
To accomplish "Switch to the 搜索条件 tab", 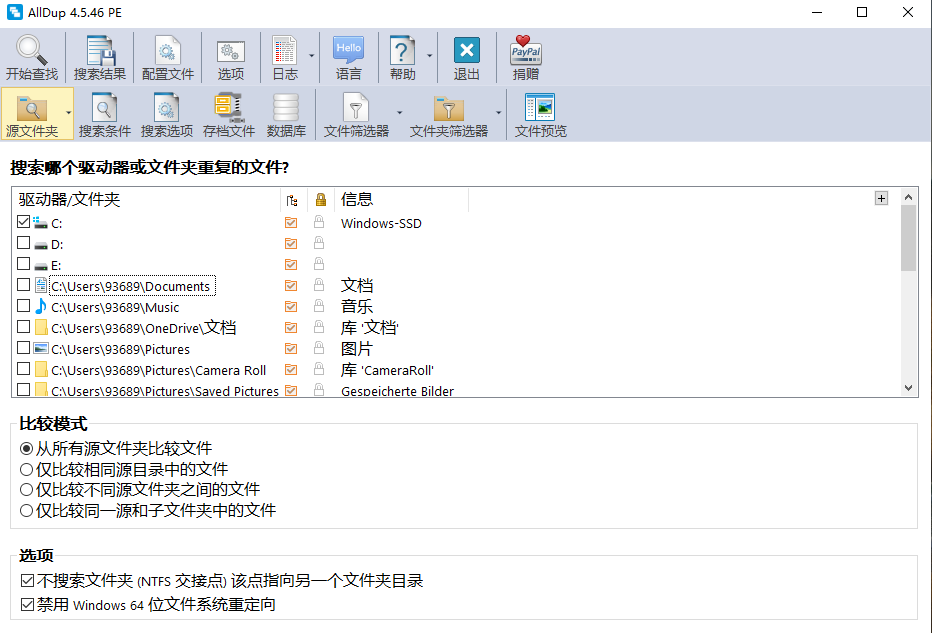I will [103, 114].
